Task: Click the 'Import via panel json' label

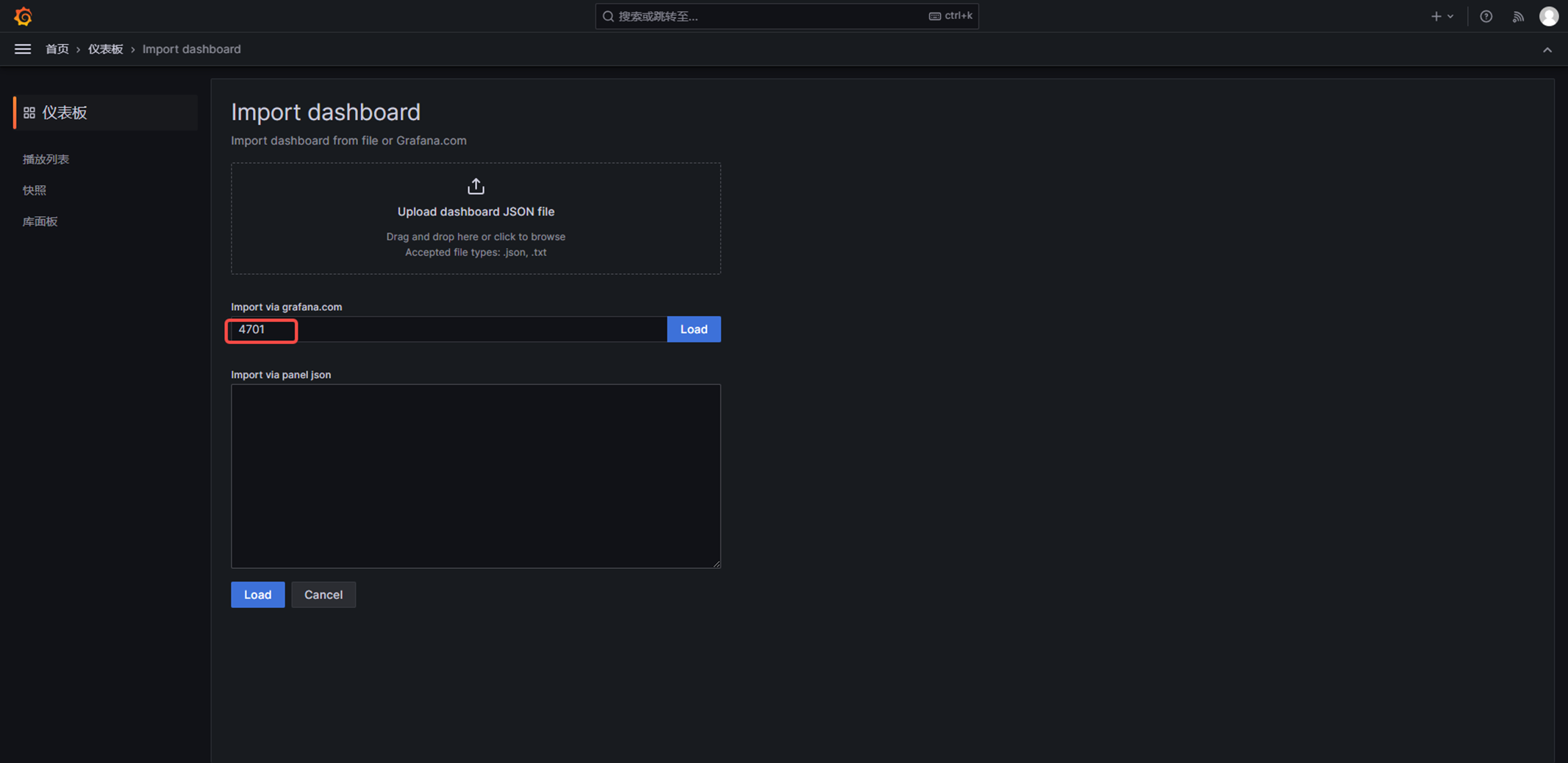Action: 281,375
